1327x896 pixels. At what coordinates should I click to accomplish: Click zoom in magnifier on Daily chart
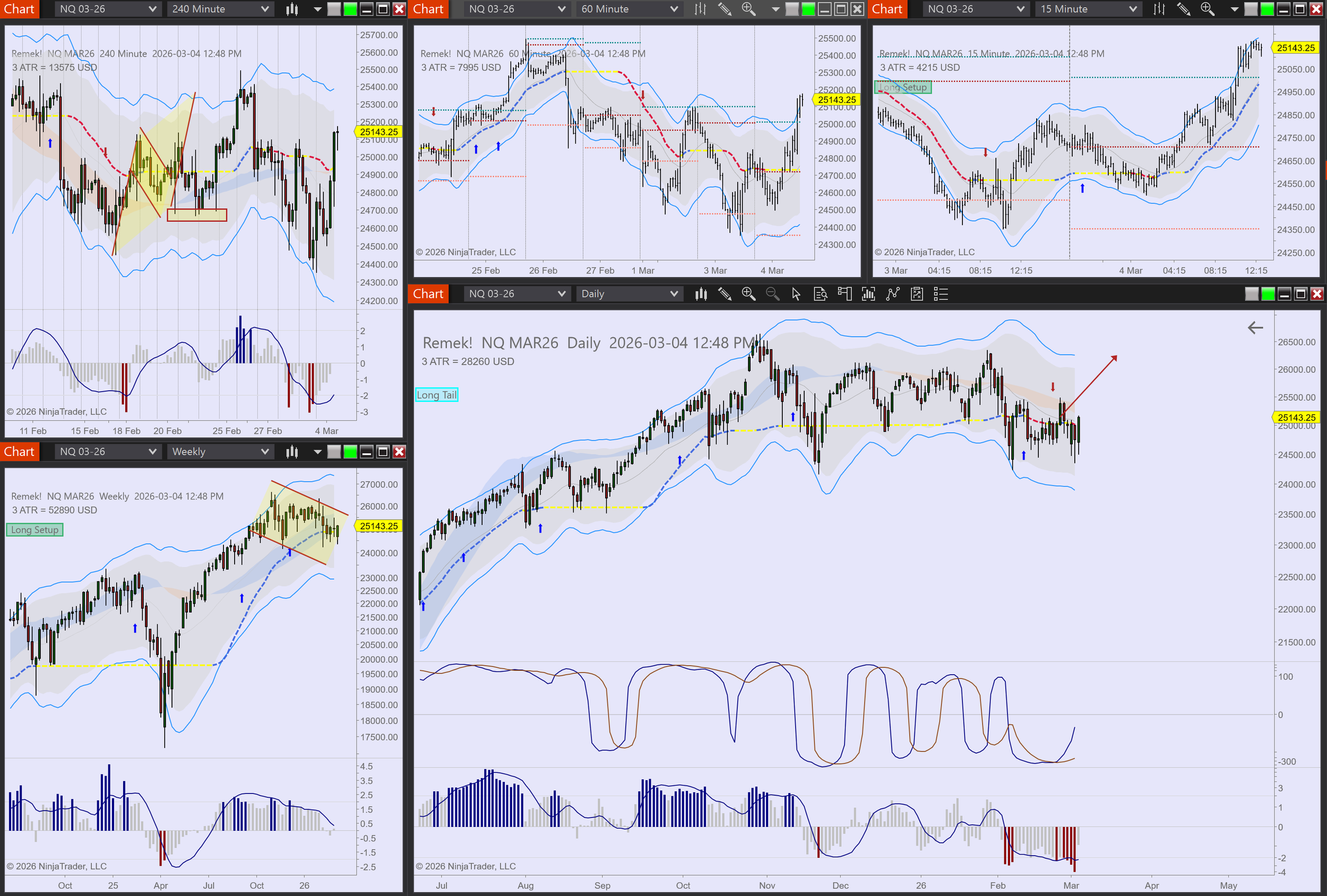pos(748,294)
